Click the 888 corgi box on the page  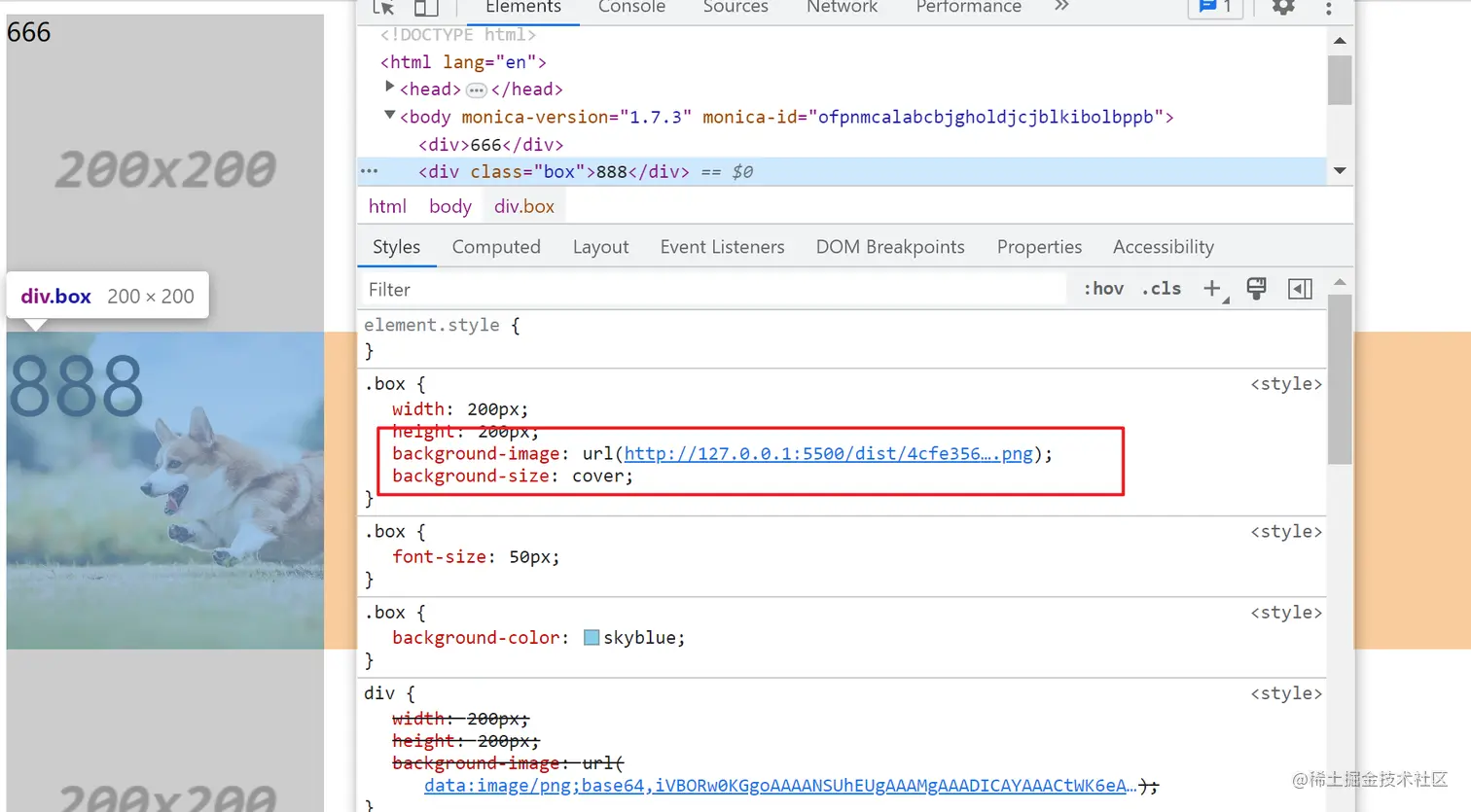(x=165, y=490)
